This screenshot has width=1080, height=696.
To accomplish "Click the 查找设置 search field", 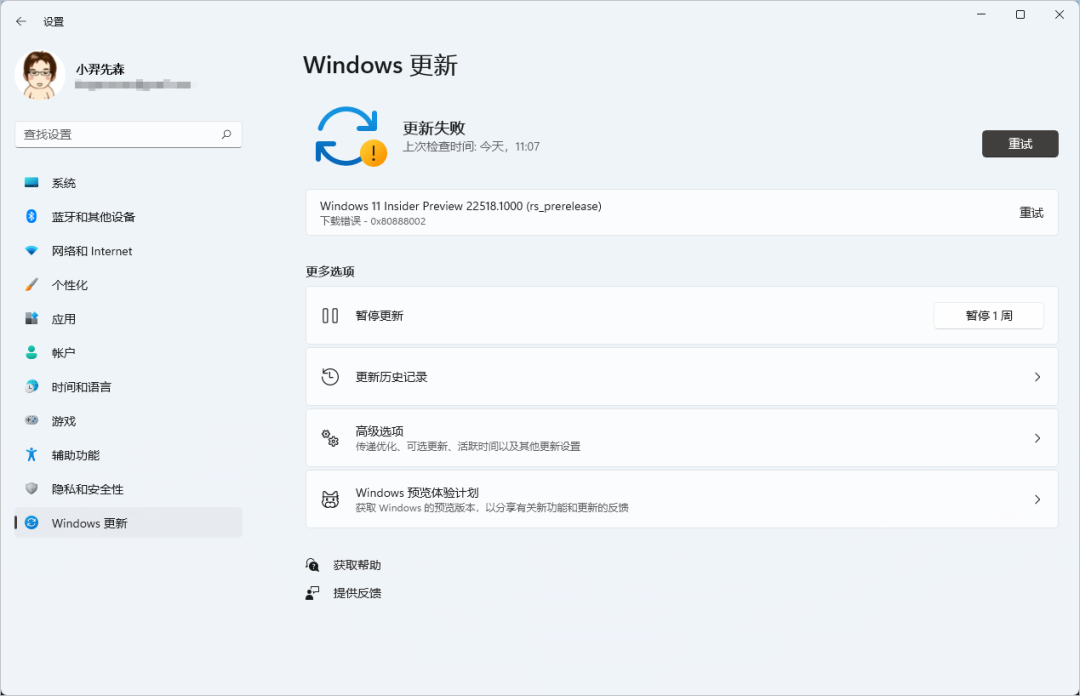I will (x=128, y=134).
